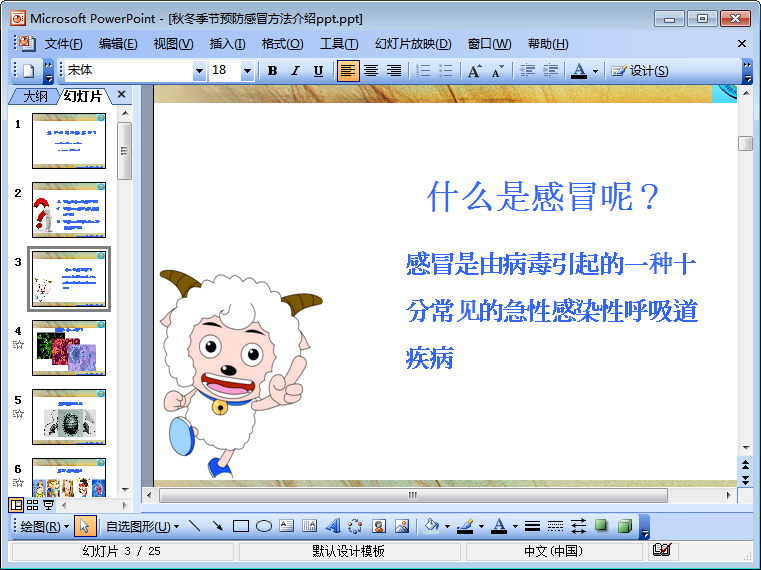Open the font size dropdown 18

(x=247, y=71)
